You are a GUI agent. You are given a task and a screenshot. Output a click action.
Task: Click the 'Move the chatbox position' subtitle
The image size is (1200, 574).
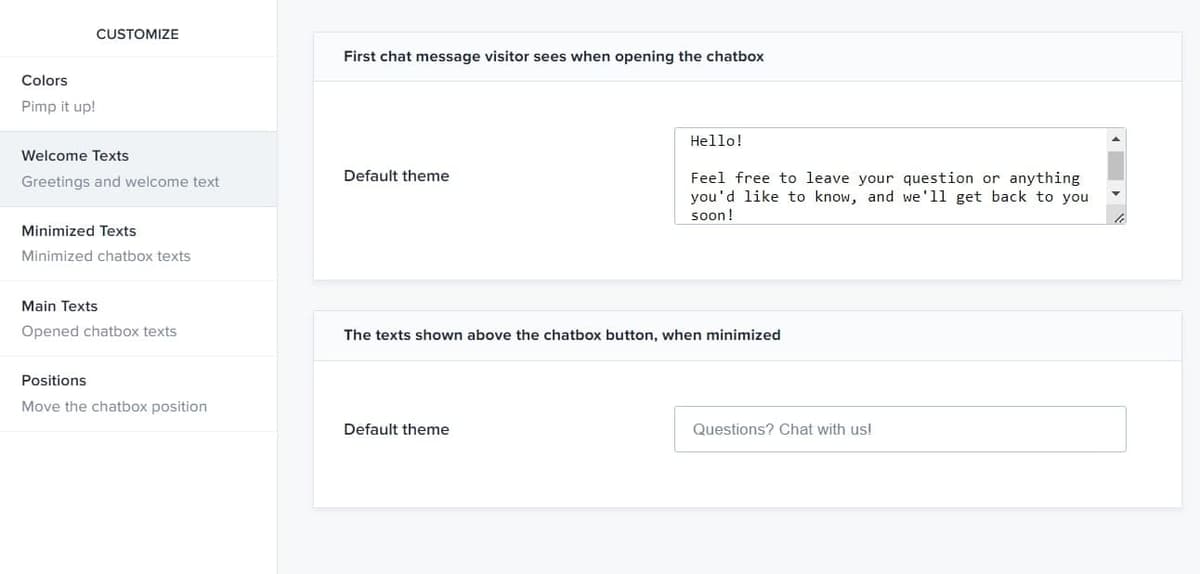(114, 406)
